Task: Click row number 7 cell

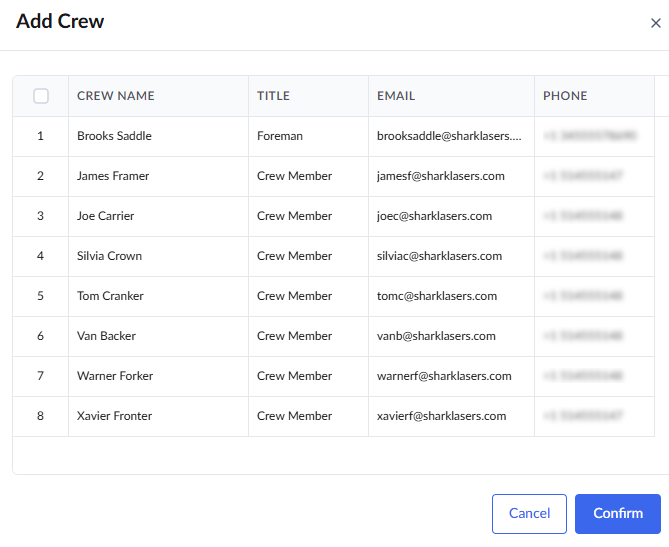Action: 41,376
